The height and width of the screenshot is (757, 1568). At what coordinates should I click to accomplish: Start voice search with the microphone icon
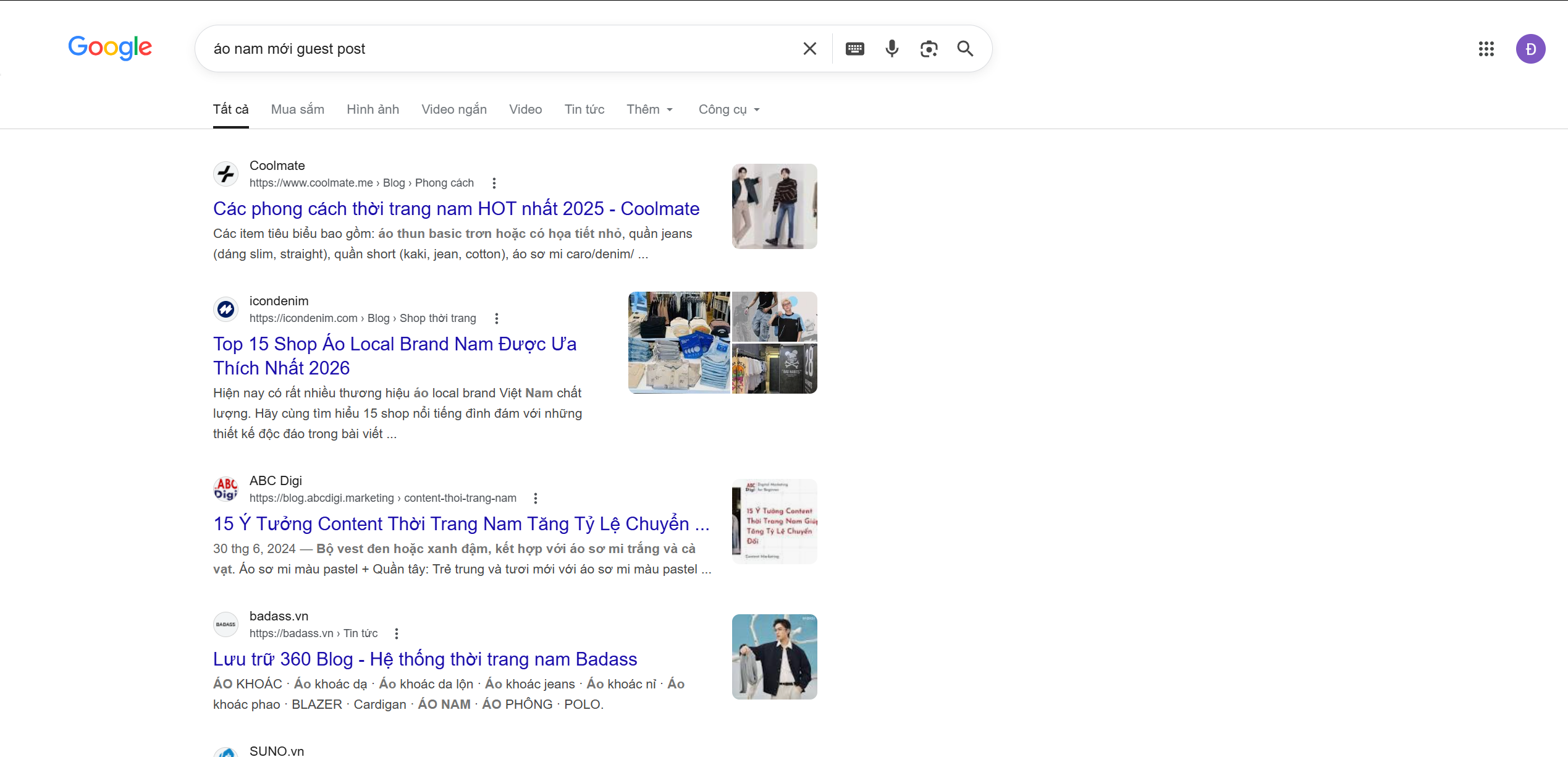[892, 49]
